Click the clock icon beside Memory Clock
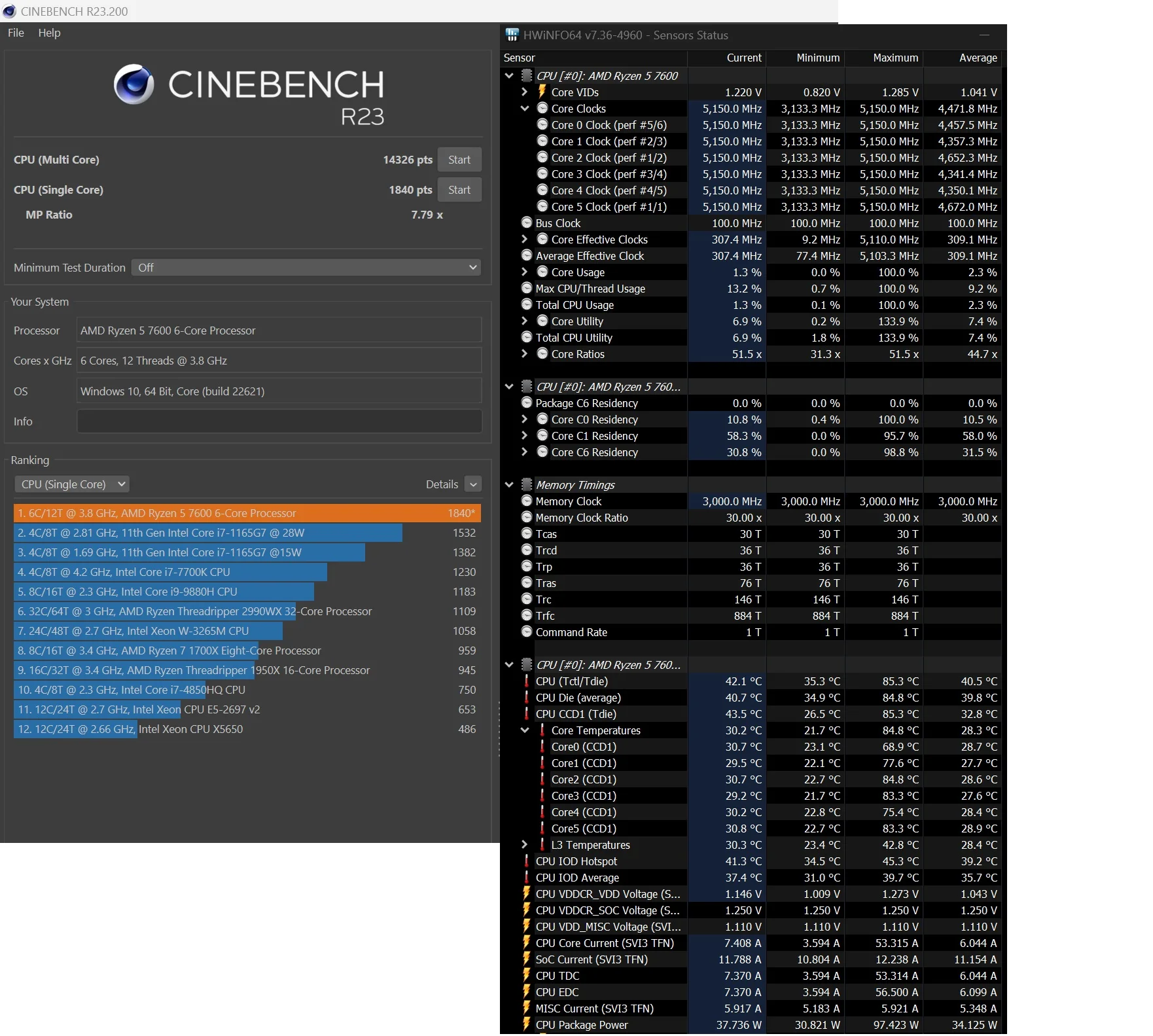 [527, 501]
